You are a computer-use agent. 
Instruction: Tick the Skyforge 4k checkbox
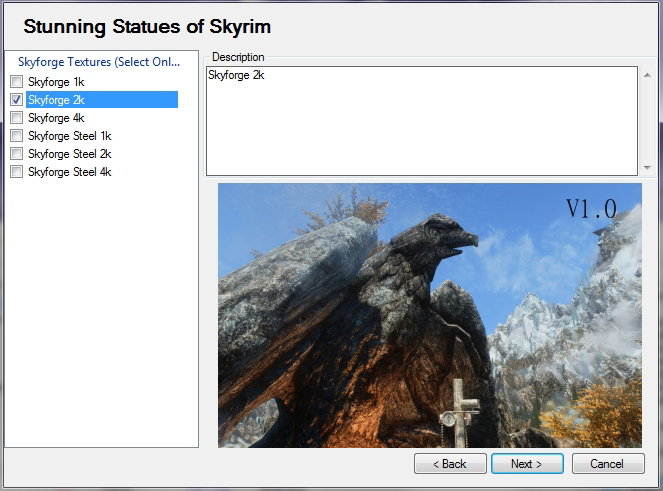16,118
